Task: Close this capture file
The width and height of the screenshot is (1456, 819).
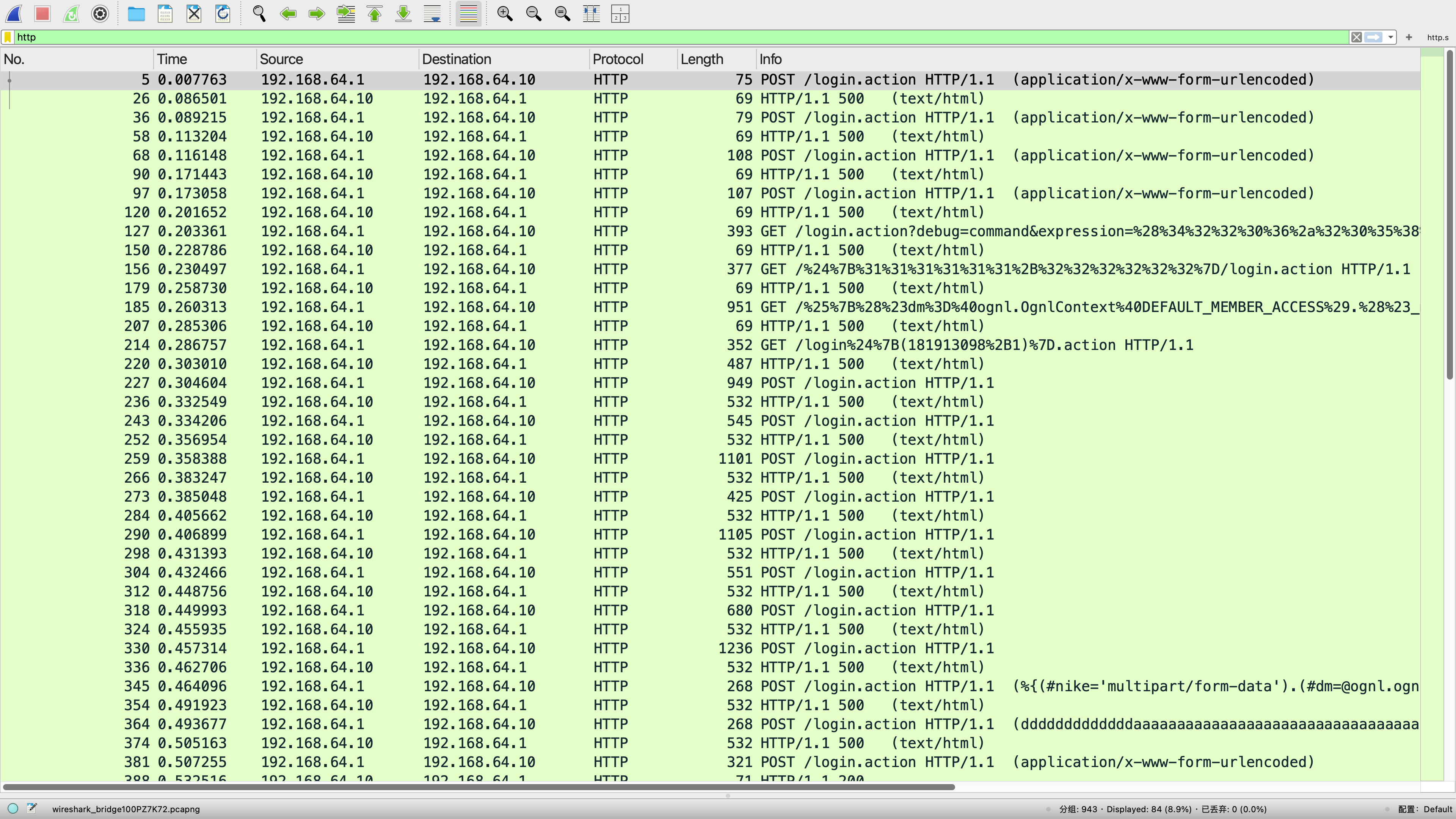Action: [194, 14]
